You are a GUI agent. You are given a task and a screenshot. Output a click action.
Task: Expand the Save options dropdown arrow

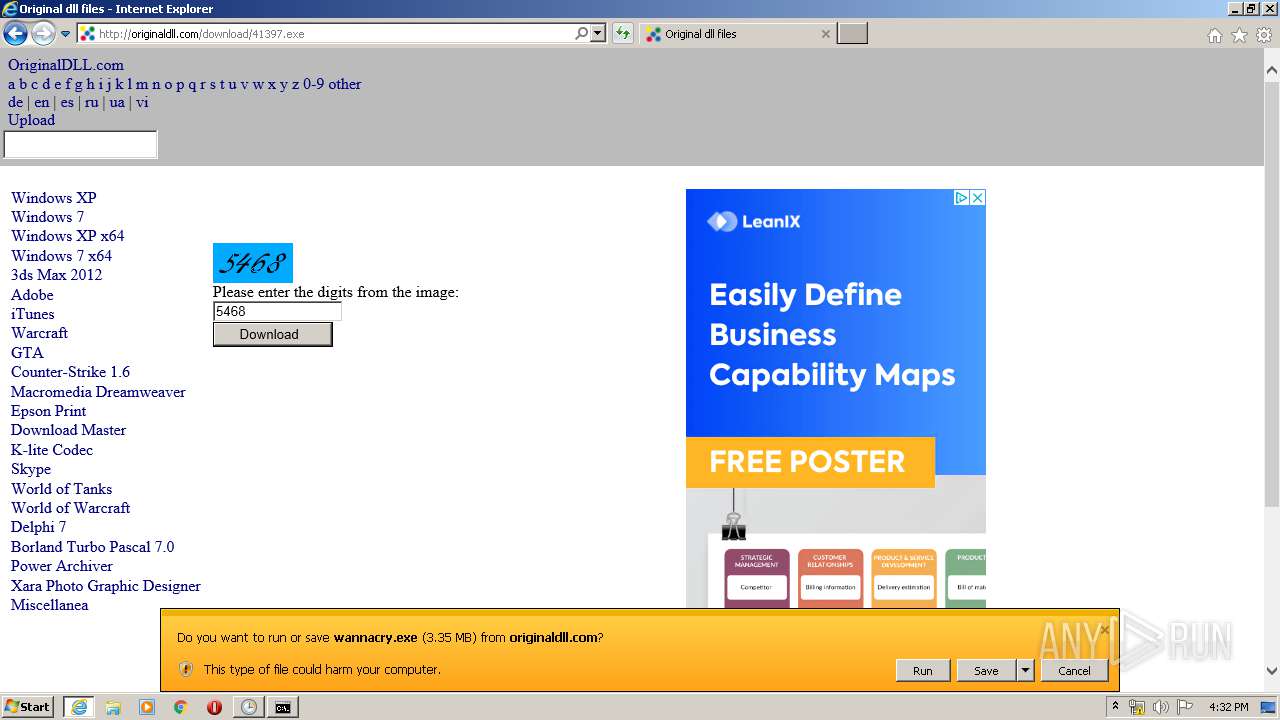click(1025, 671)
